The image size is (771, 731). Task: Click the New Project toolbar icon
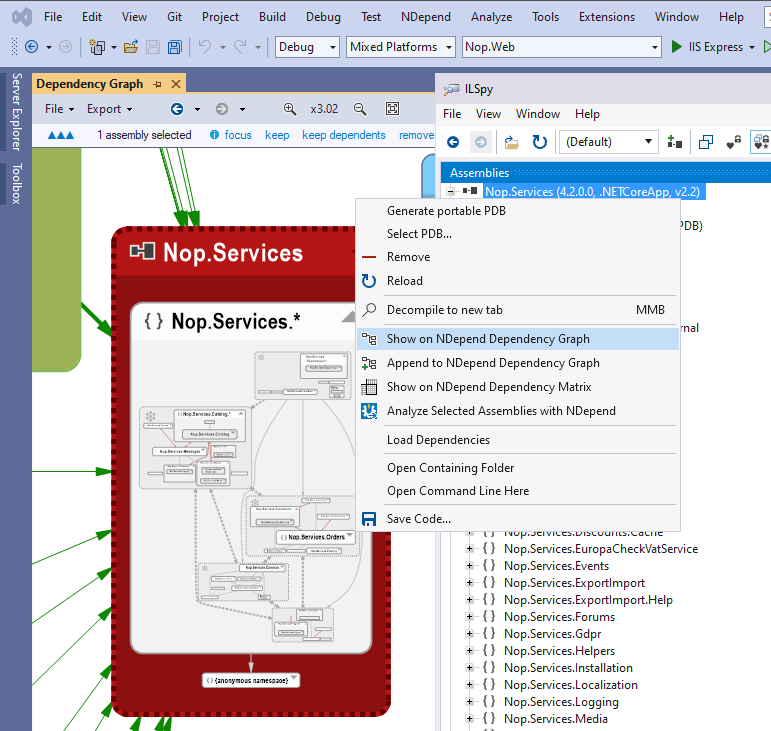pyautogui.click(x=97, y=47)
